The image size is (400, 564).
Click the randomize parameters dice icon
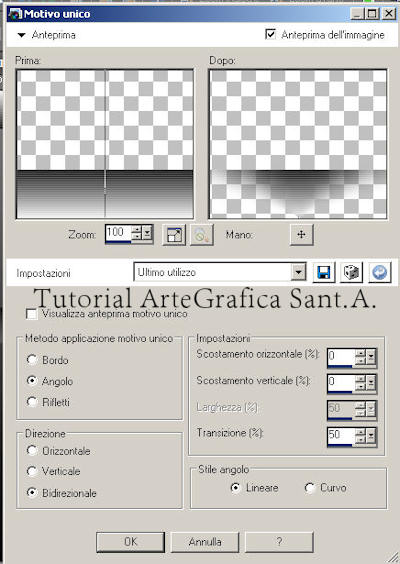click(351, 272)
